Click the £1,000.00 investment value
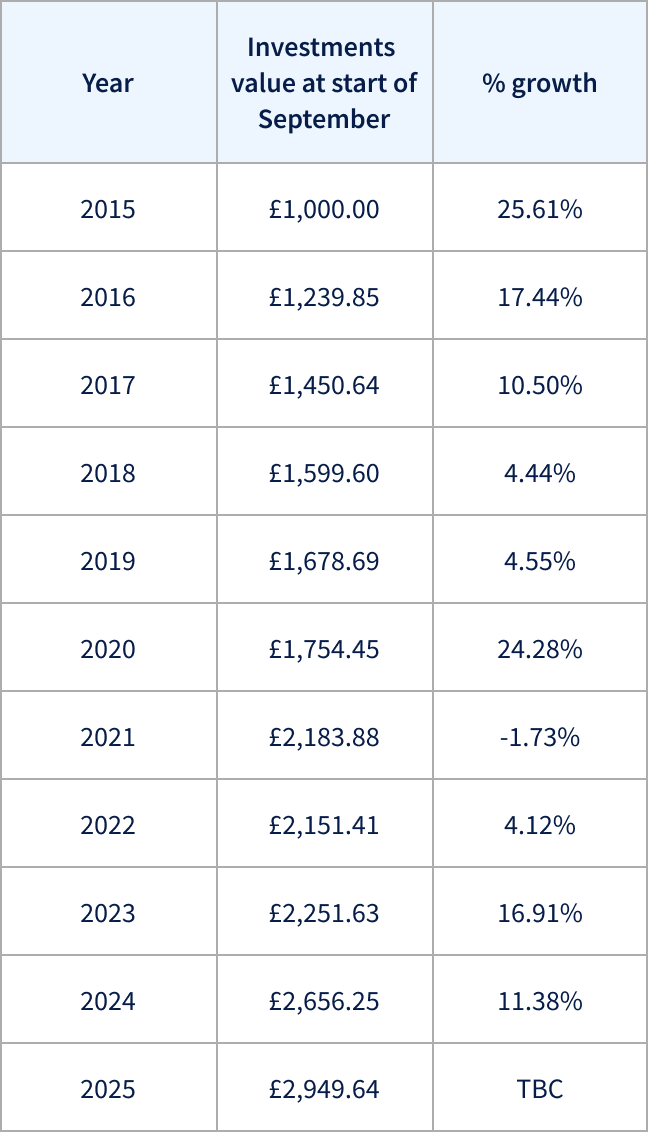Viewport: 648px width, 1132px height. click(324, 210)
